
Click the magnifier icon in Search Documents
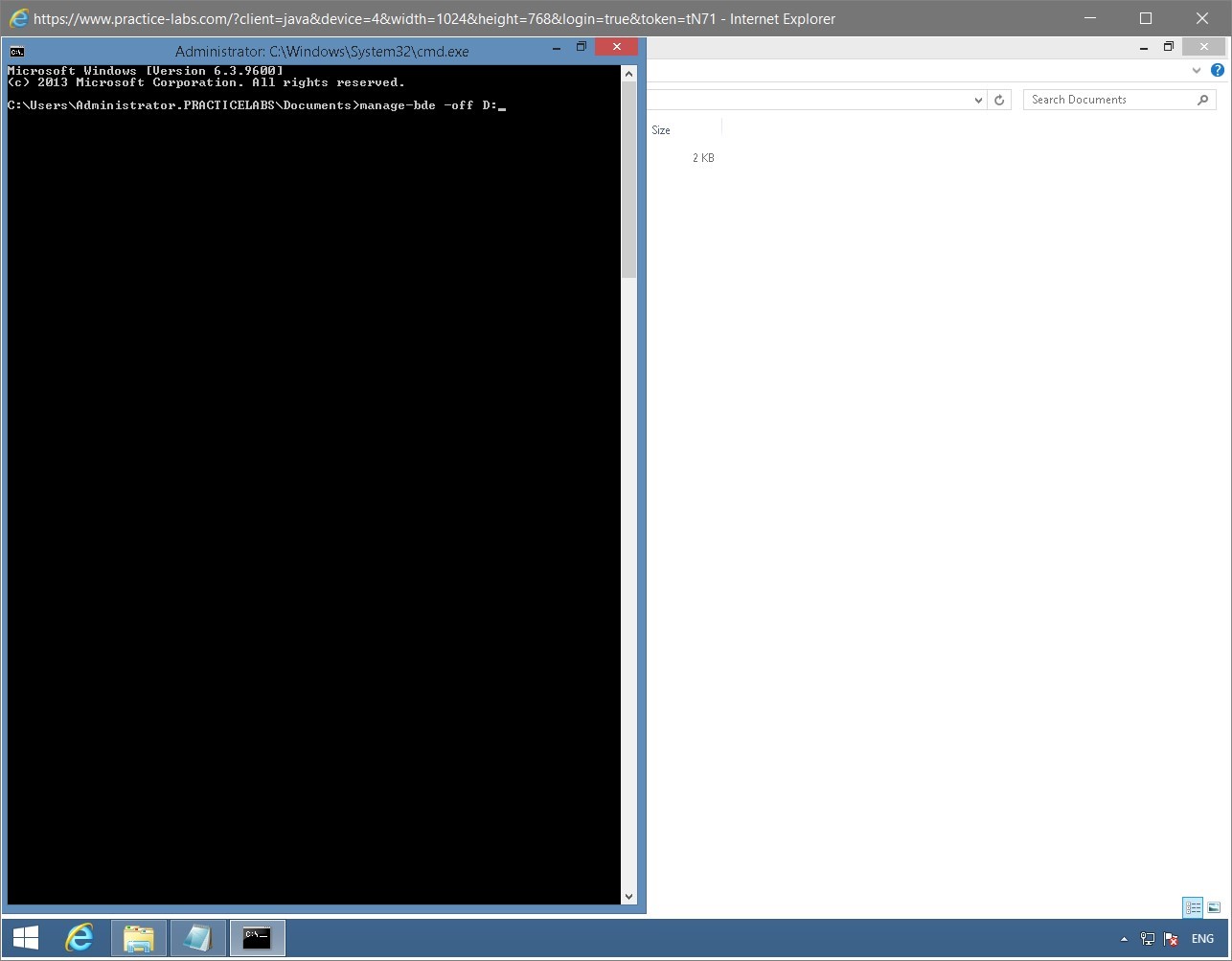pyautogui.click(x=1203, y=99)
